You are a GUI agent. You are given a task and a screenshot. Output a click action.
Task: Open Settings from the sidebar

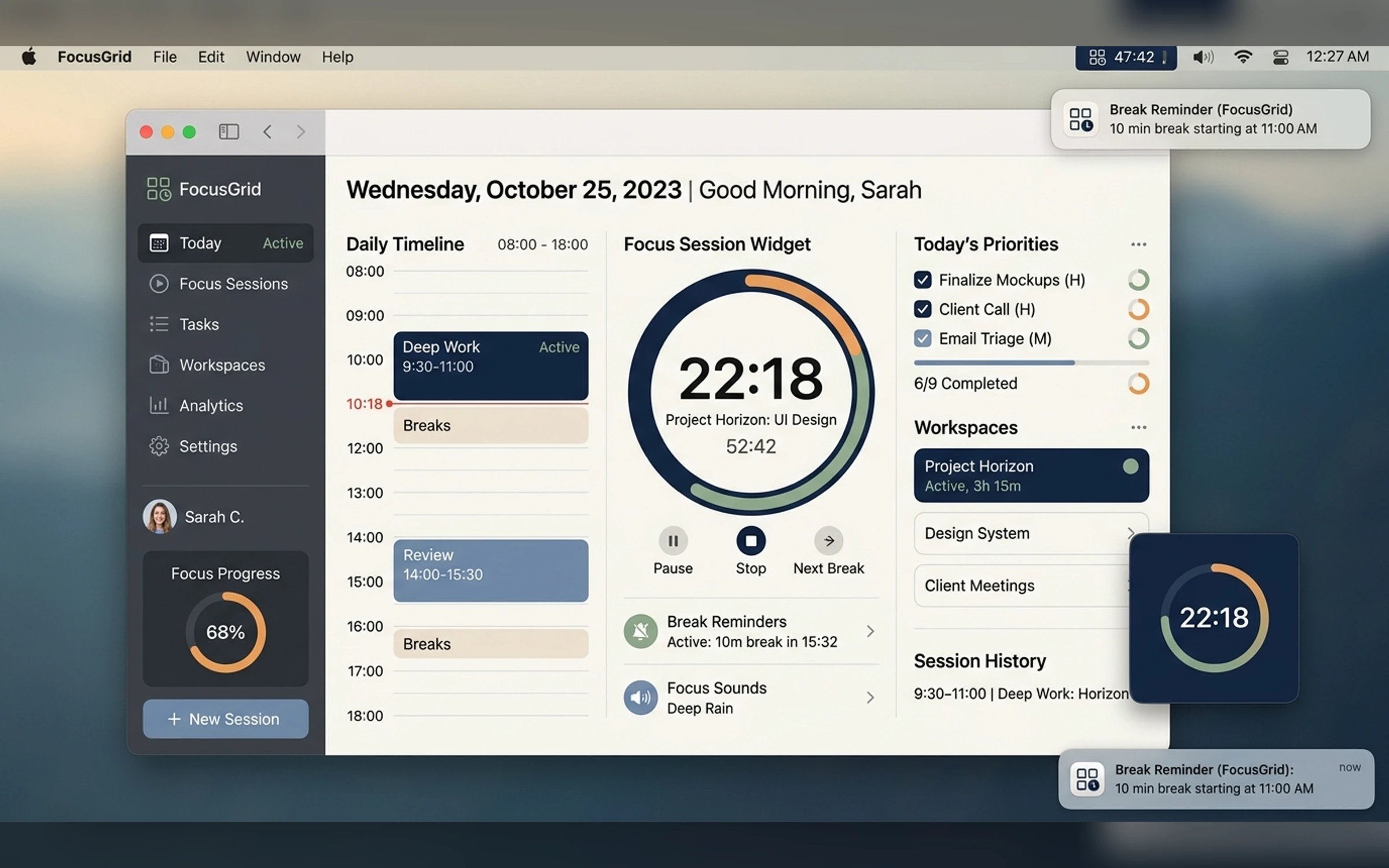(226, 446)
